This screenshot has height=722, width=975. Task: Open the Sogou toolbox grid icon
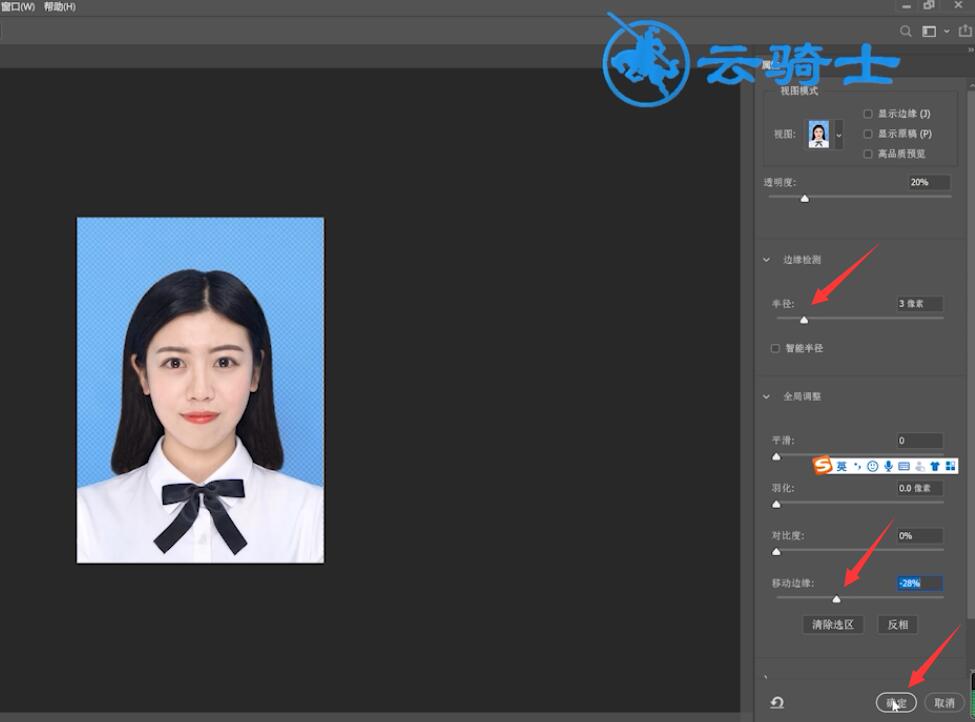[950, 466]
